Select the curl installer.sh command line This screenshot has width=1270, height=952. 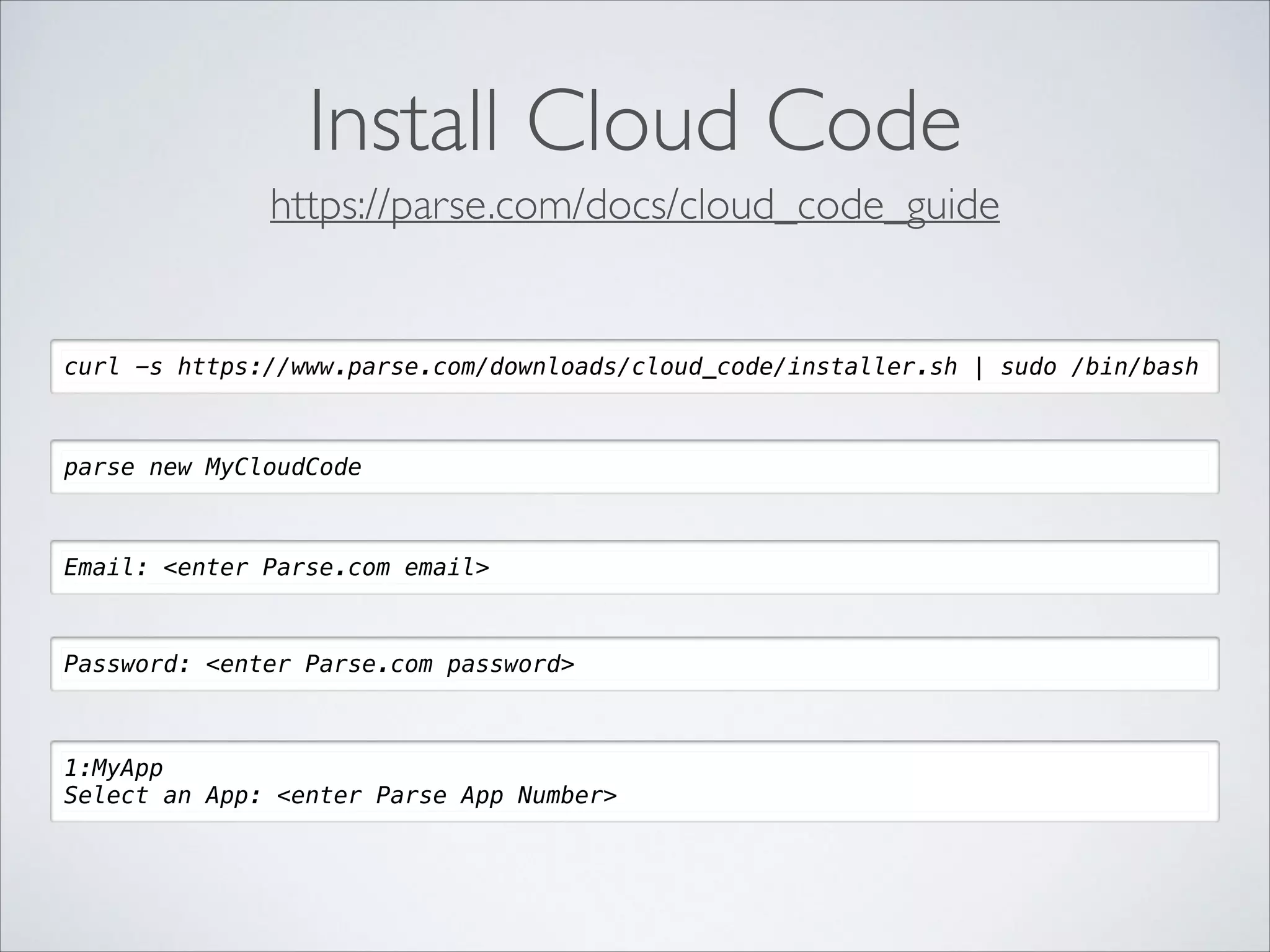coord(631,367)
